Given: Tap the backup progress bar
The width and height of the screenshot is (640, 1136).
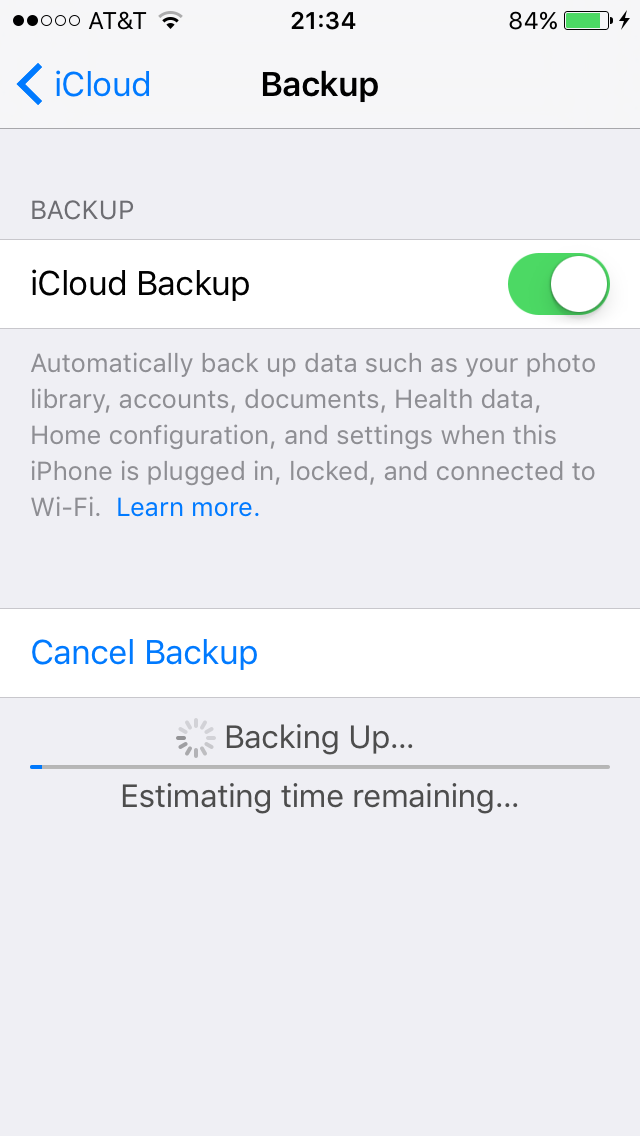Looking at the screenshot, I should pyautogui.click(x=320, y=767).
